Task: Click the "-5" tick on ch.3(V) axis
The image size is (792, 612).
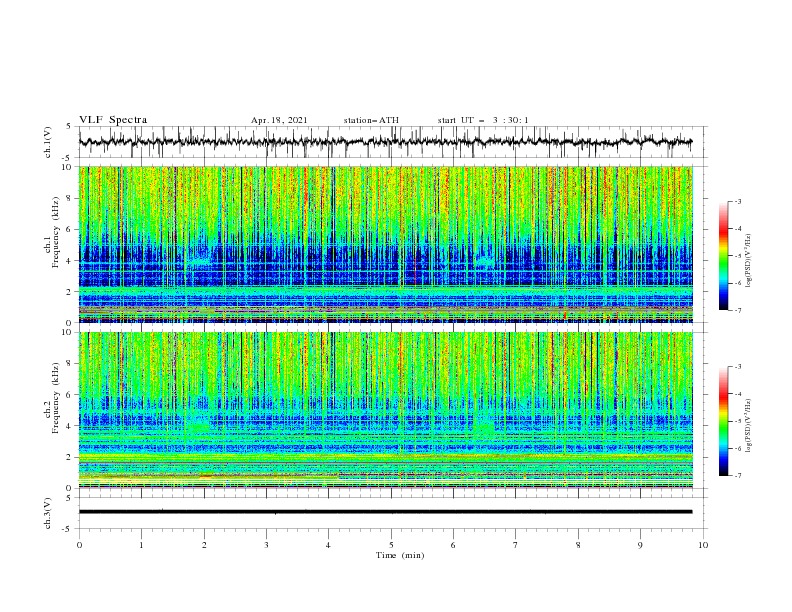Action: [68, 529]
